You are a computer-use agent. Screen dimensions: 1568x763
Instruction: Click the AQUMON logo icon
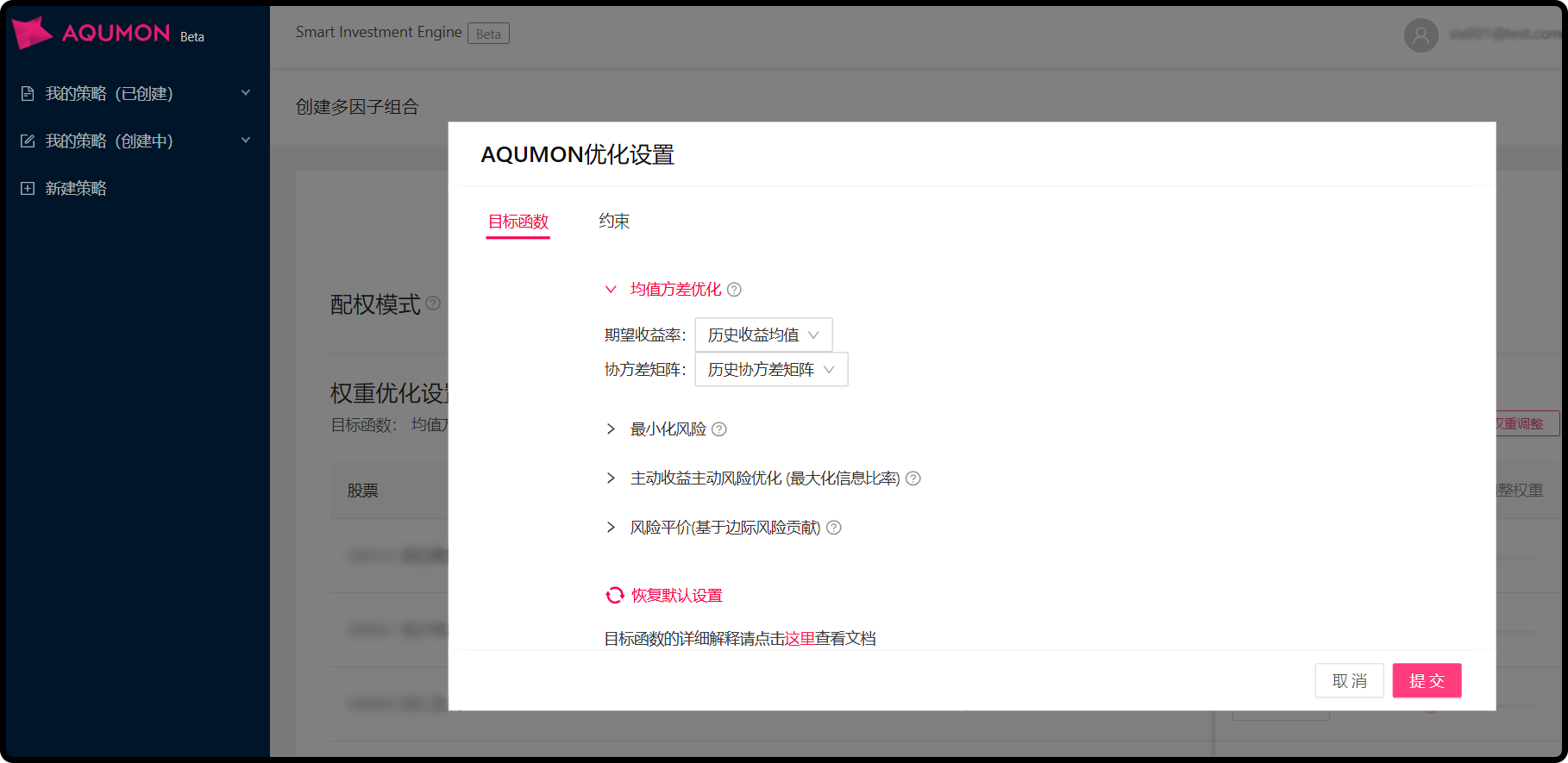[x=32, y=33]
